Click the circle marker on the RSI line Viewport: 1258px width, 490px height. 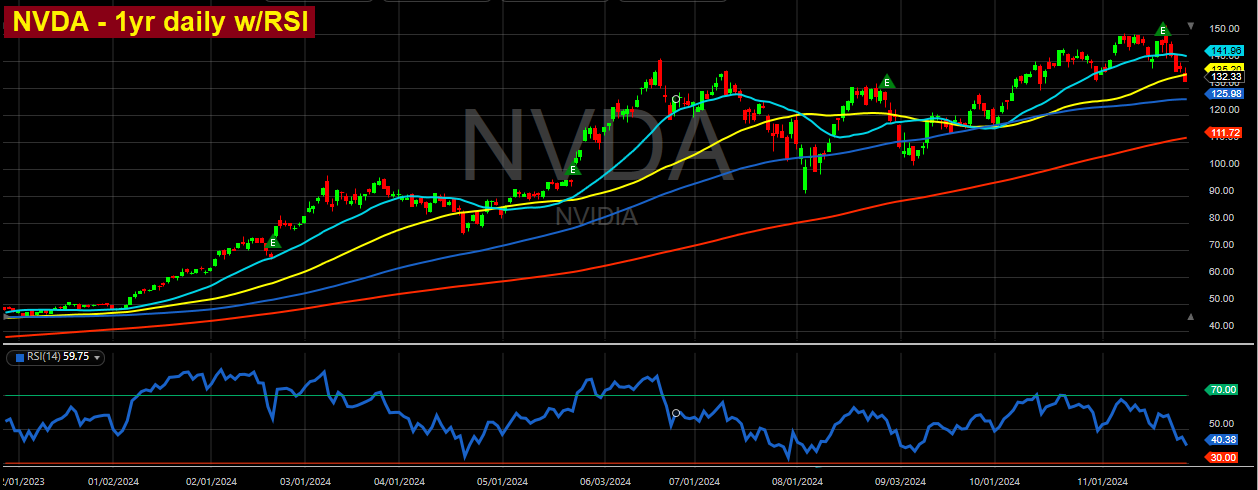pos(676,413)
